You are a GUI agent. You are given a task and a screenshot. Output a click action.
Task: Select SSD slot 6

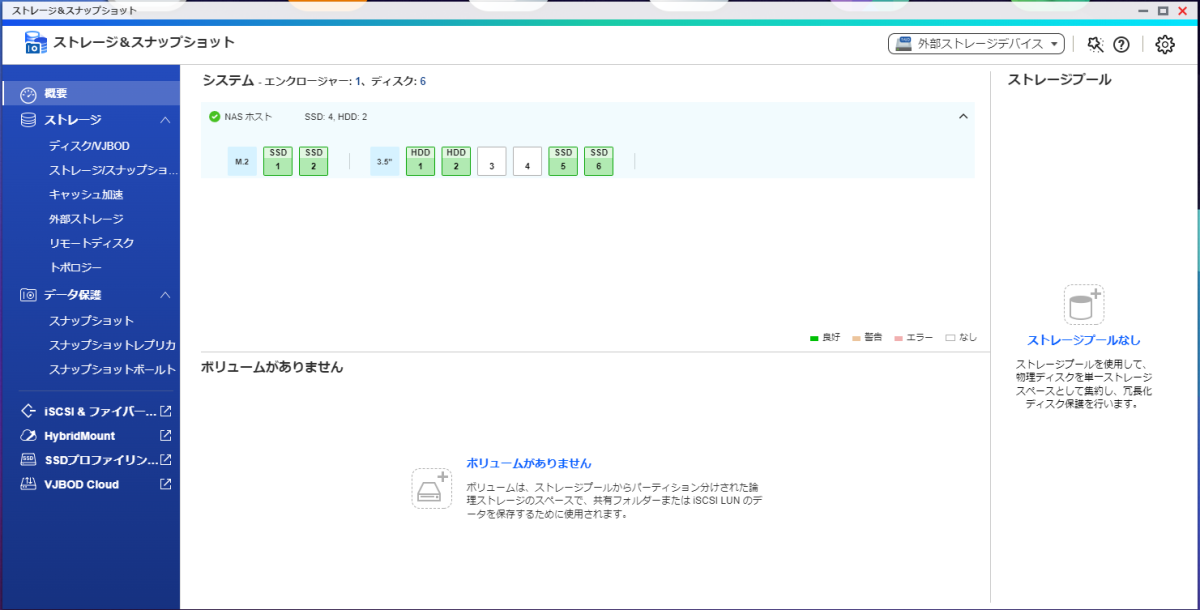[599, 161]
